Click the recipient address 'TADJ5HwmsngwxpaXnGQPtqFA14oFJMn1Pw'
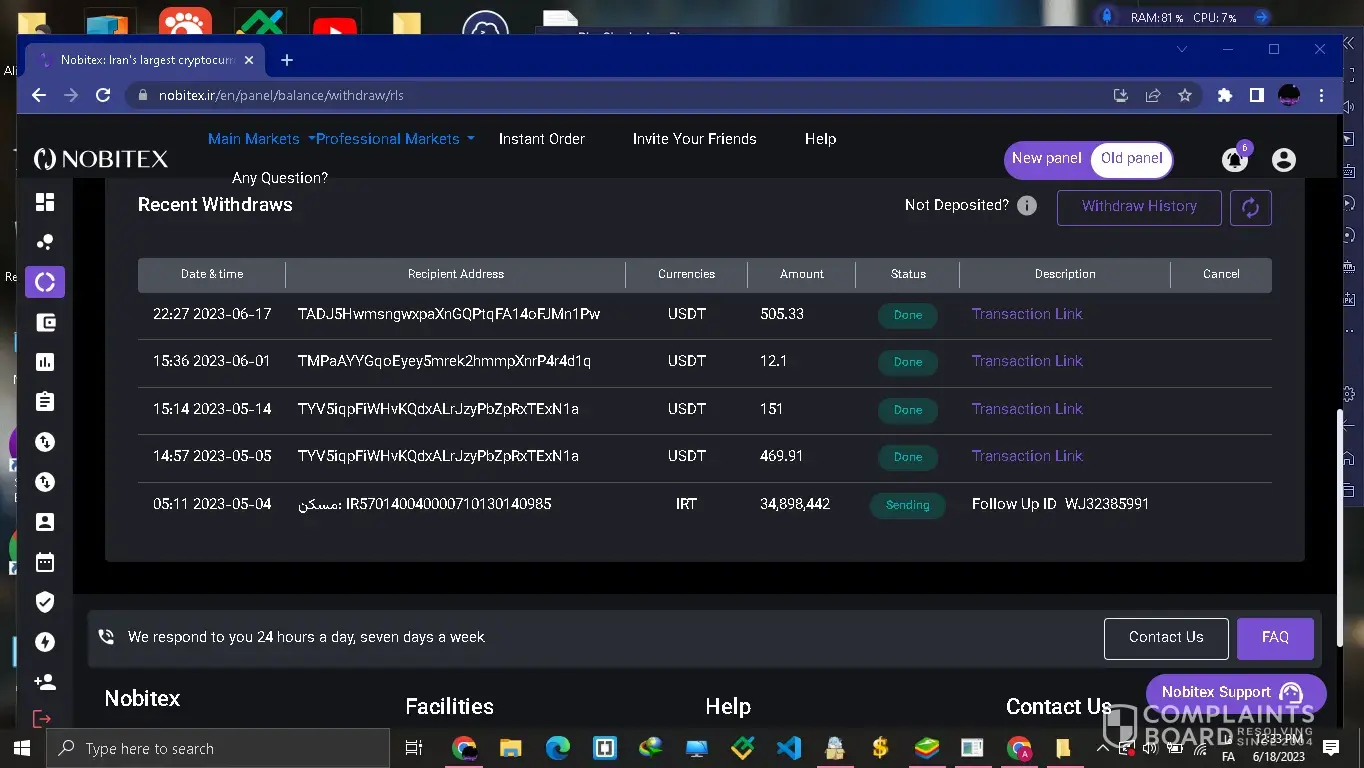 (x=449, y=314)
